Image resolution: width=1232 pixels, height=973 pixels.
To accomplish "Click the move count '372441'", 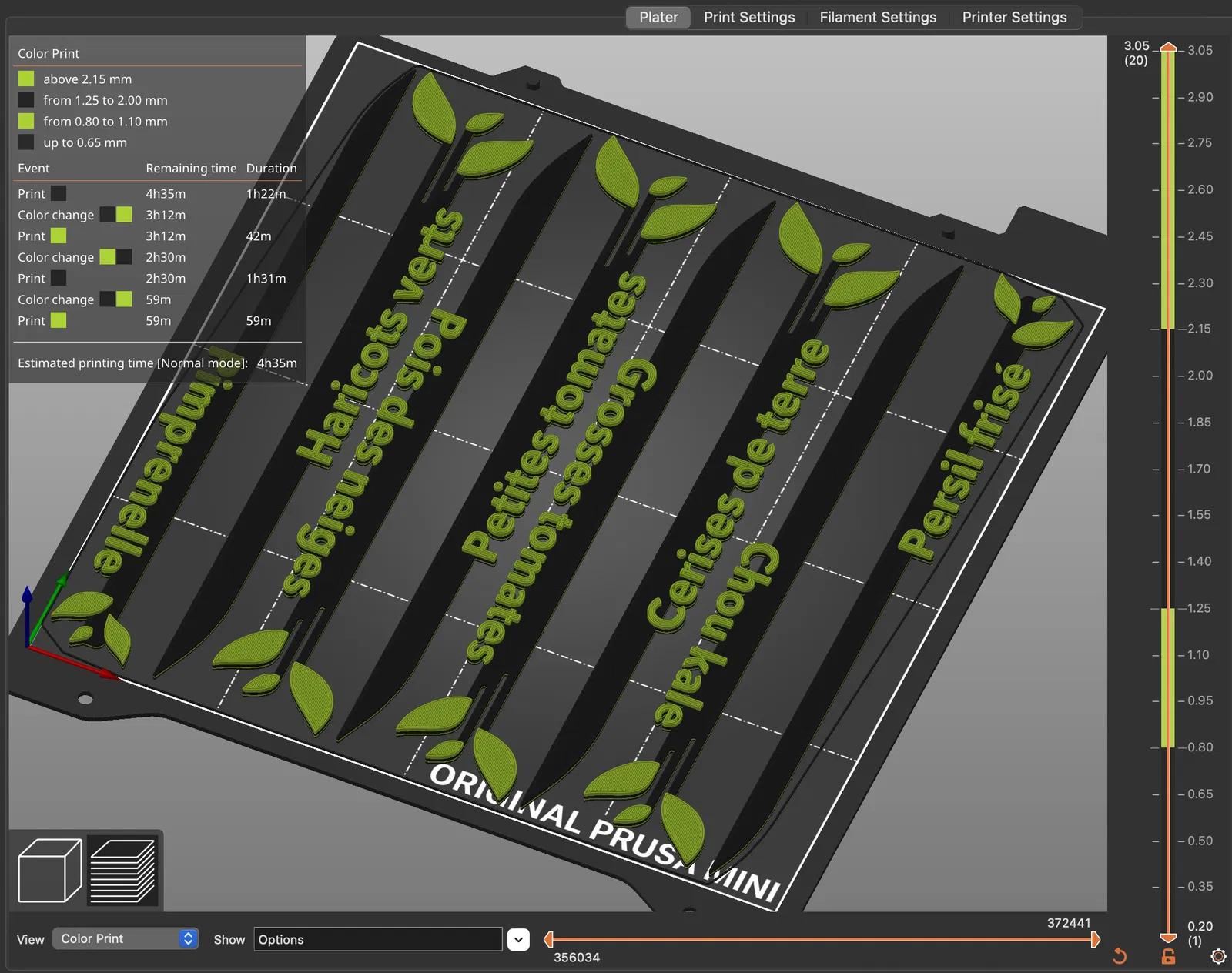I will point(1069,922).
